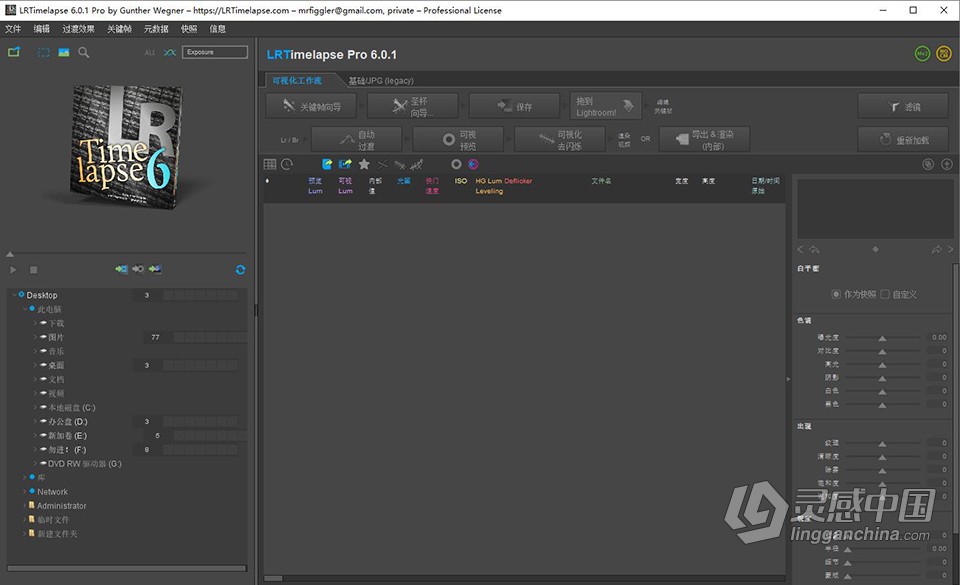Image resolution: width=960 pixels, height=585 pixels.
Task: Stop preview playback with stop button
Action: [34, 270]
